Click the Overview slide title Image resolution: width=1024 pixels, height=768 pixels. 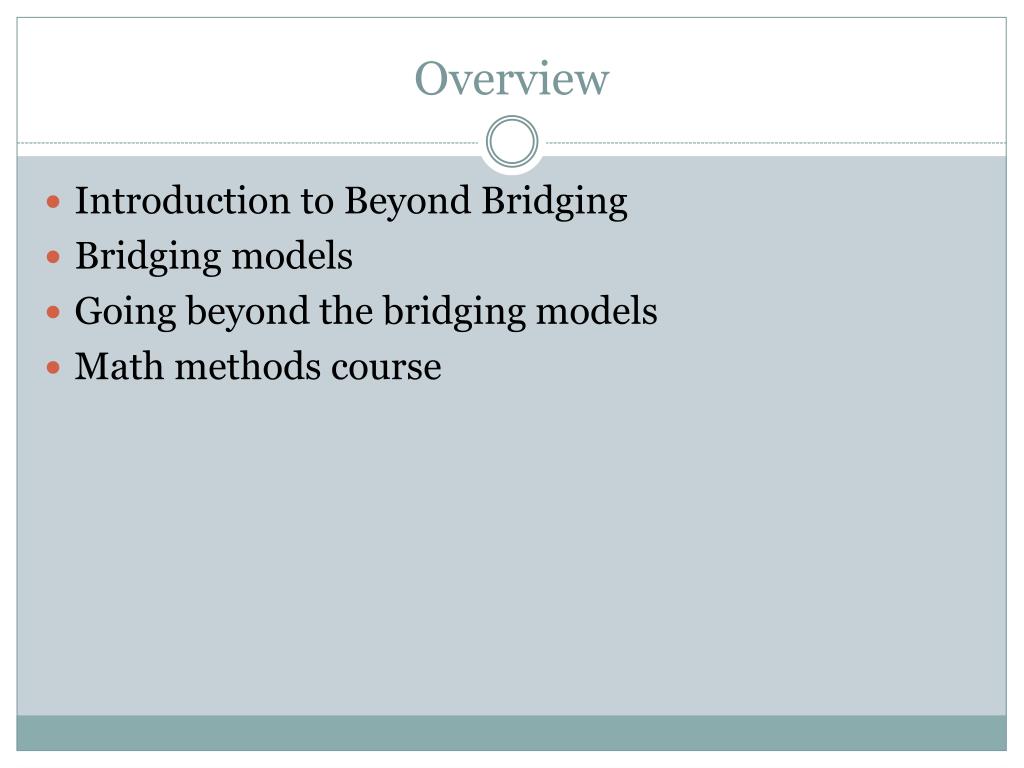512,78
